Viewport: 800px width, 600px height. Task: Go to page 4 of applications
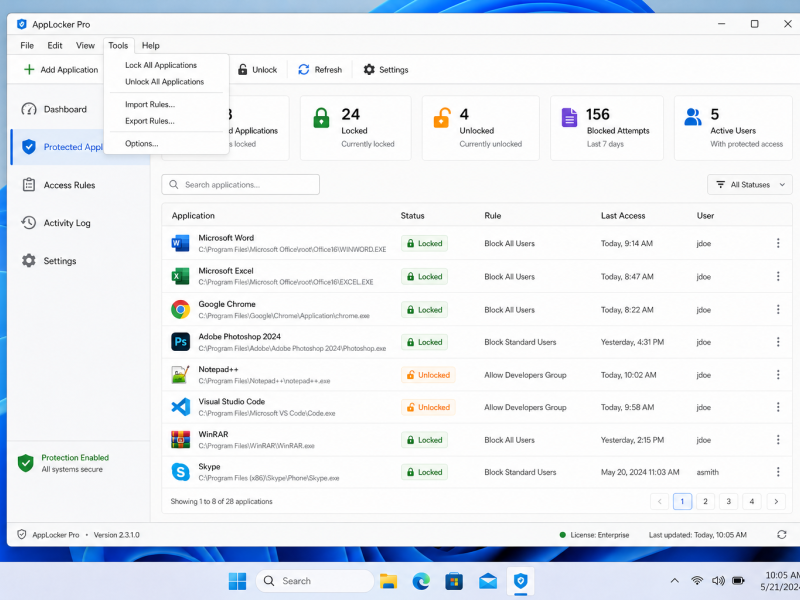click(x=752, y=502)
